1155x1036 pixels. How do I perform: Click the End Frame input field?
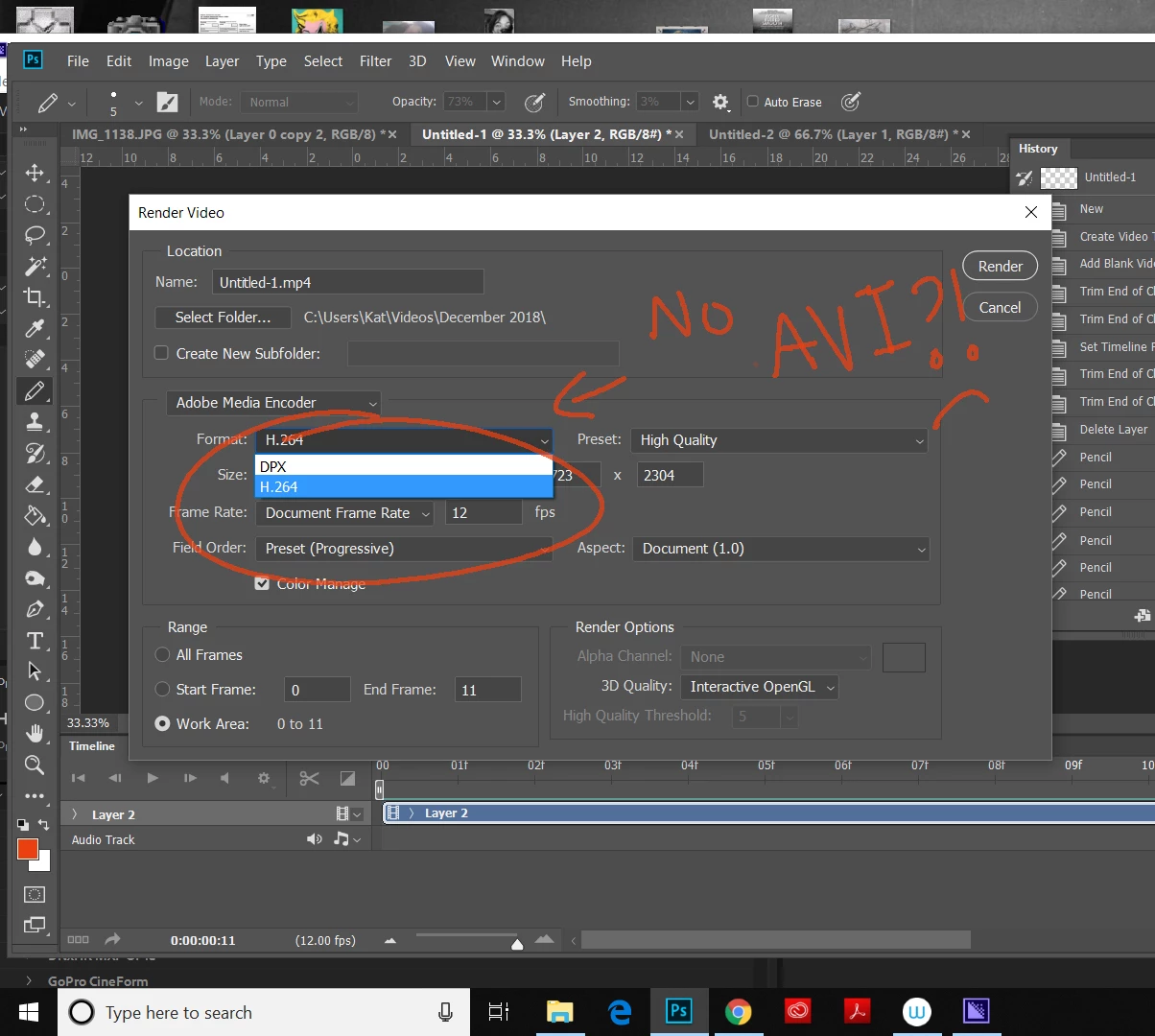click(x=487, y=690)
